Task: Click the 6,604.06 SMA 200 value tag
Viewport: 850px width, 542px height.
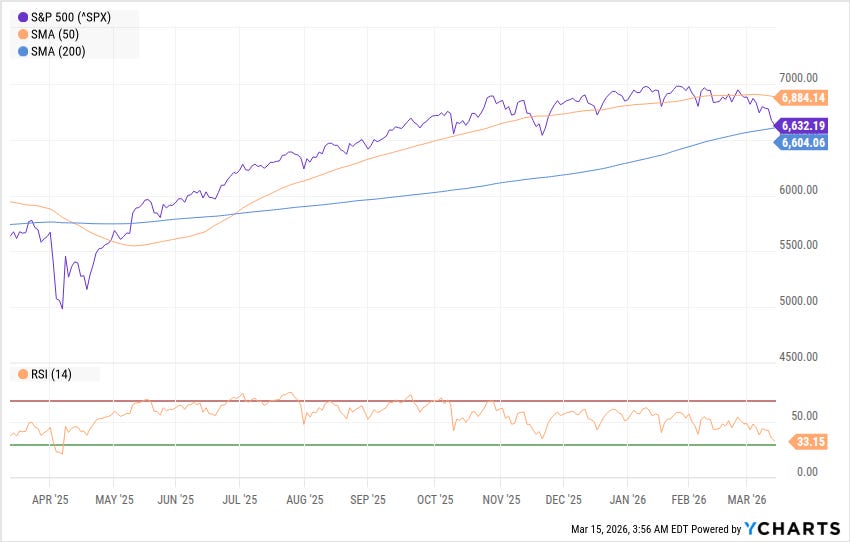Action: (x=801, y=143)
